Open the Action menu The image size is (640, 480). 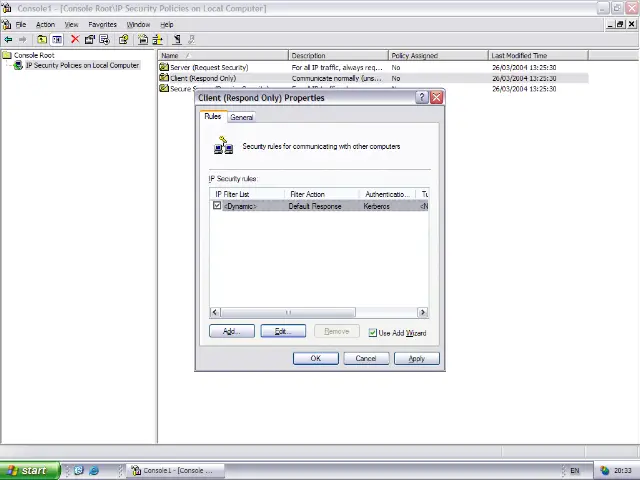(45, 24)
